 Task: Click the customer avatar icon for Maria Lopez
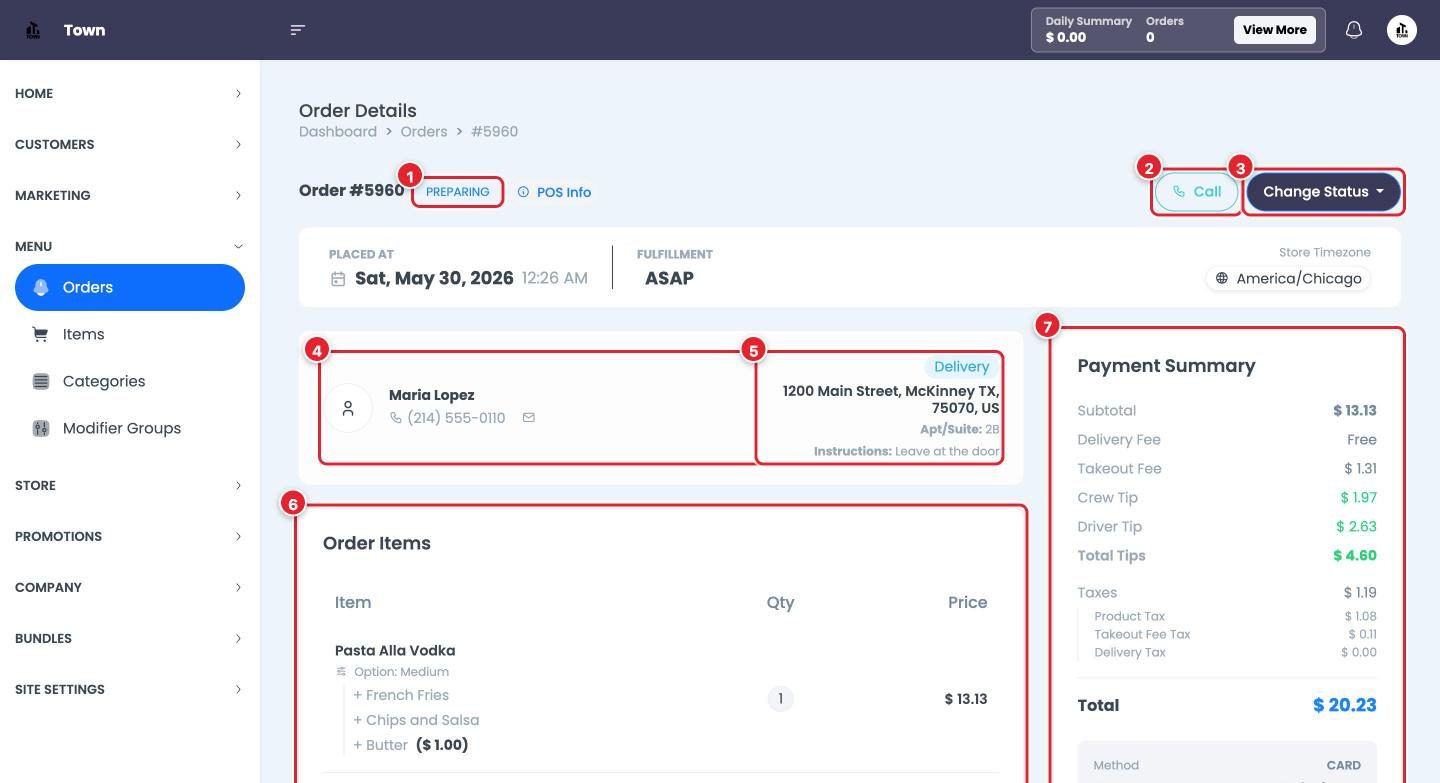pyautogui.click(x=348, y=407)
